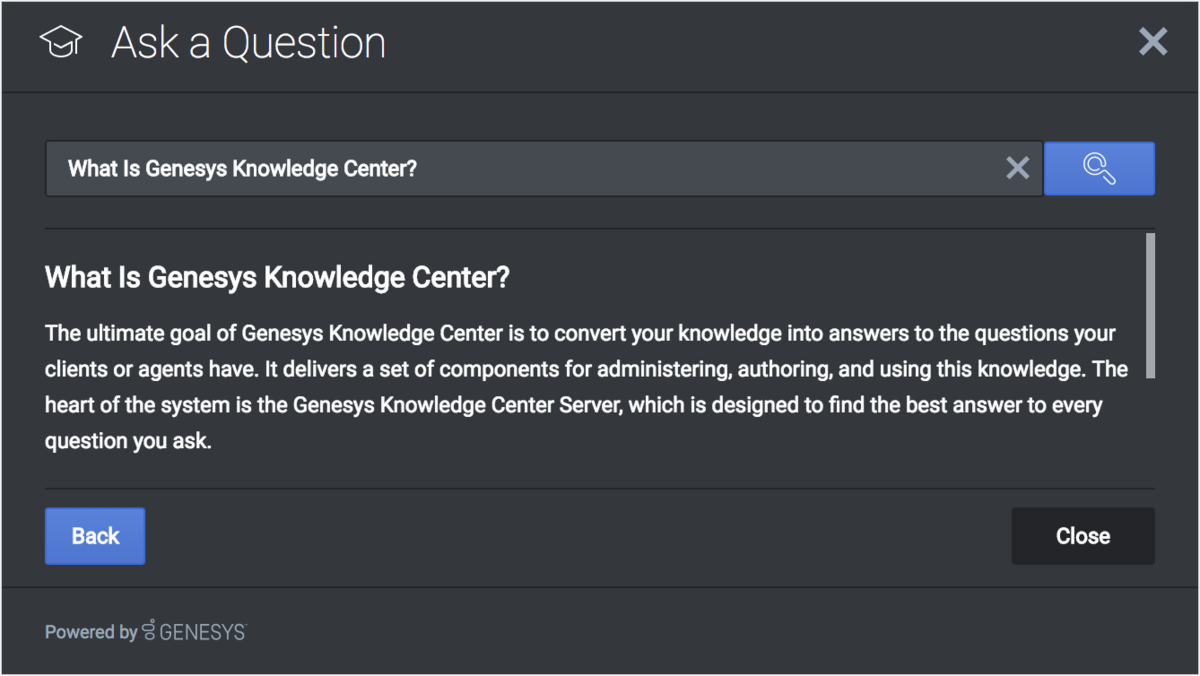1200x676 pixels.
Task: Click the paragraph line starting "clients or agents have"
Action: 586,369
